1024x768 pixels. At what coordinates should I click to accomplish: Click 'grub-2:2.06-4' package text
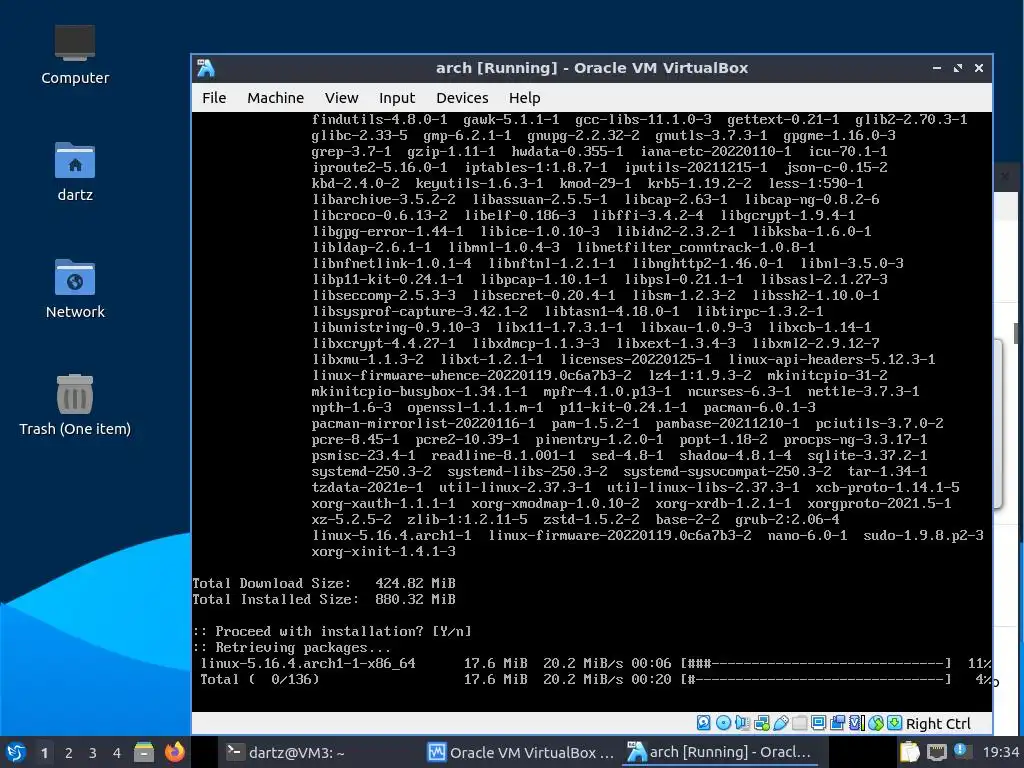[787, 520]
